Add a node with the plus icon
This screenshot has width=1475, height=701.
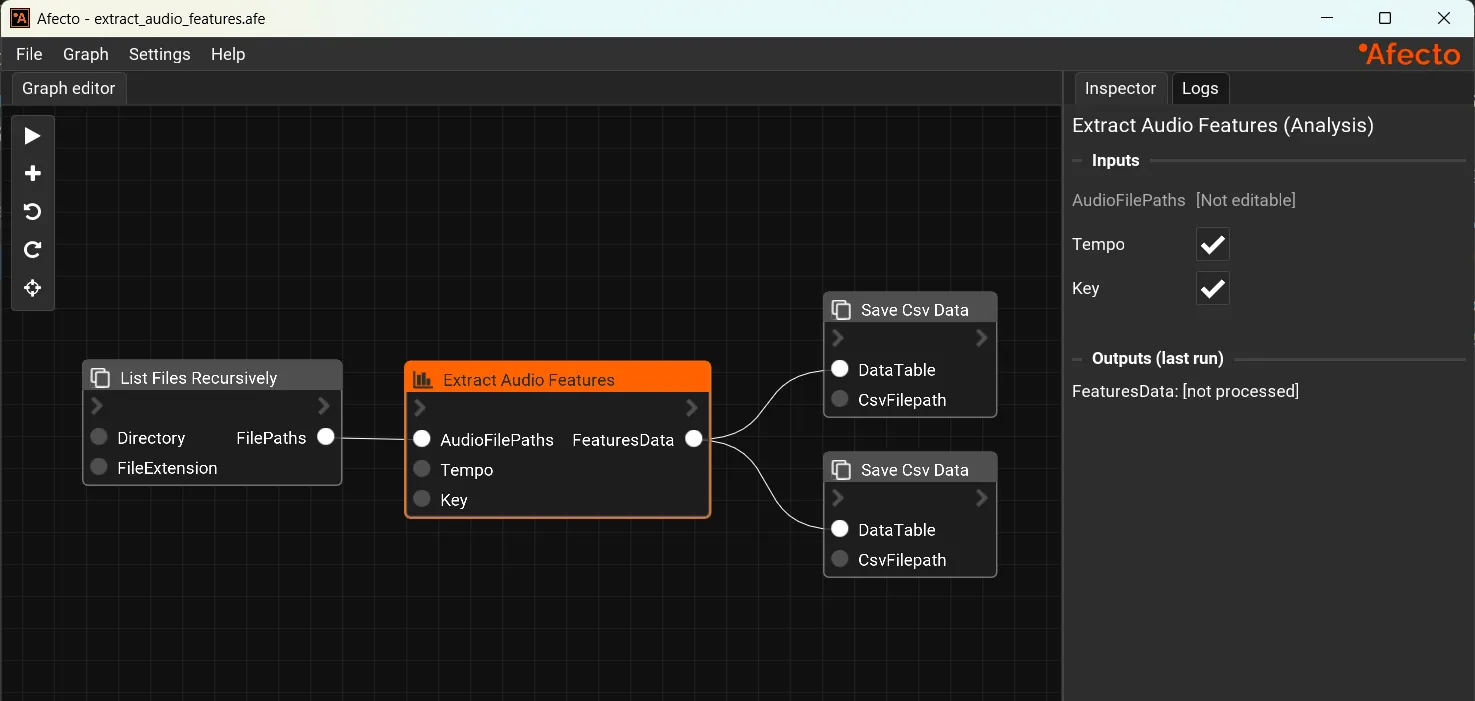(32, 174)
